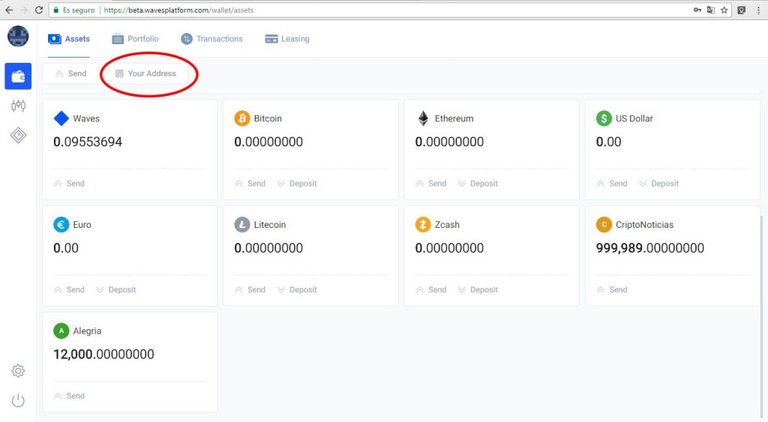
Task: Click the saved password key icon
Action: (x=697, y=10)
